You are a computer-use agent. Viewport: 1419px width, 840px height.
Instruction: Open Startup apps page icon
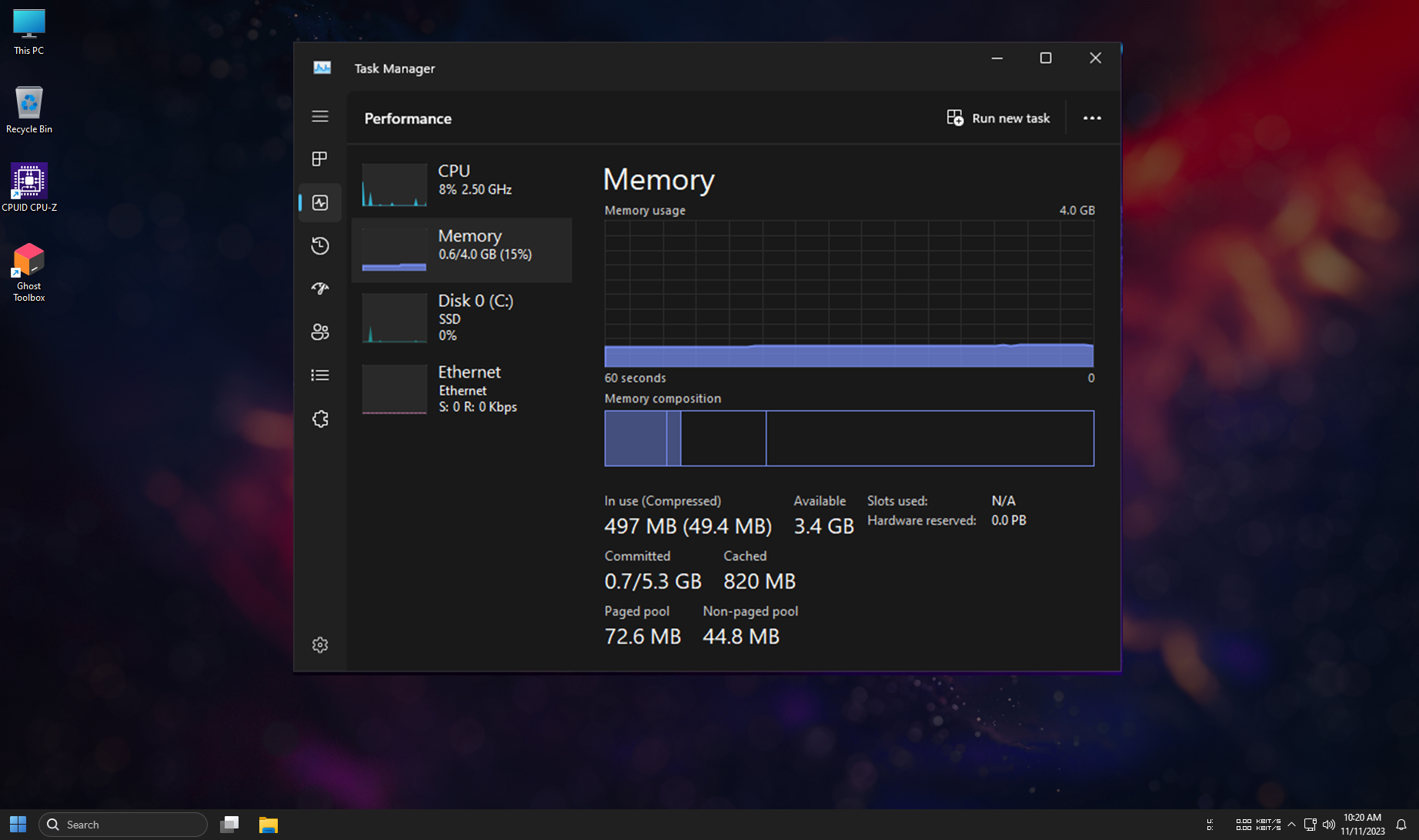coord(319,288)
